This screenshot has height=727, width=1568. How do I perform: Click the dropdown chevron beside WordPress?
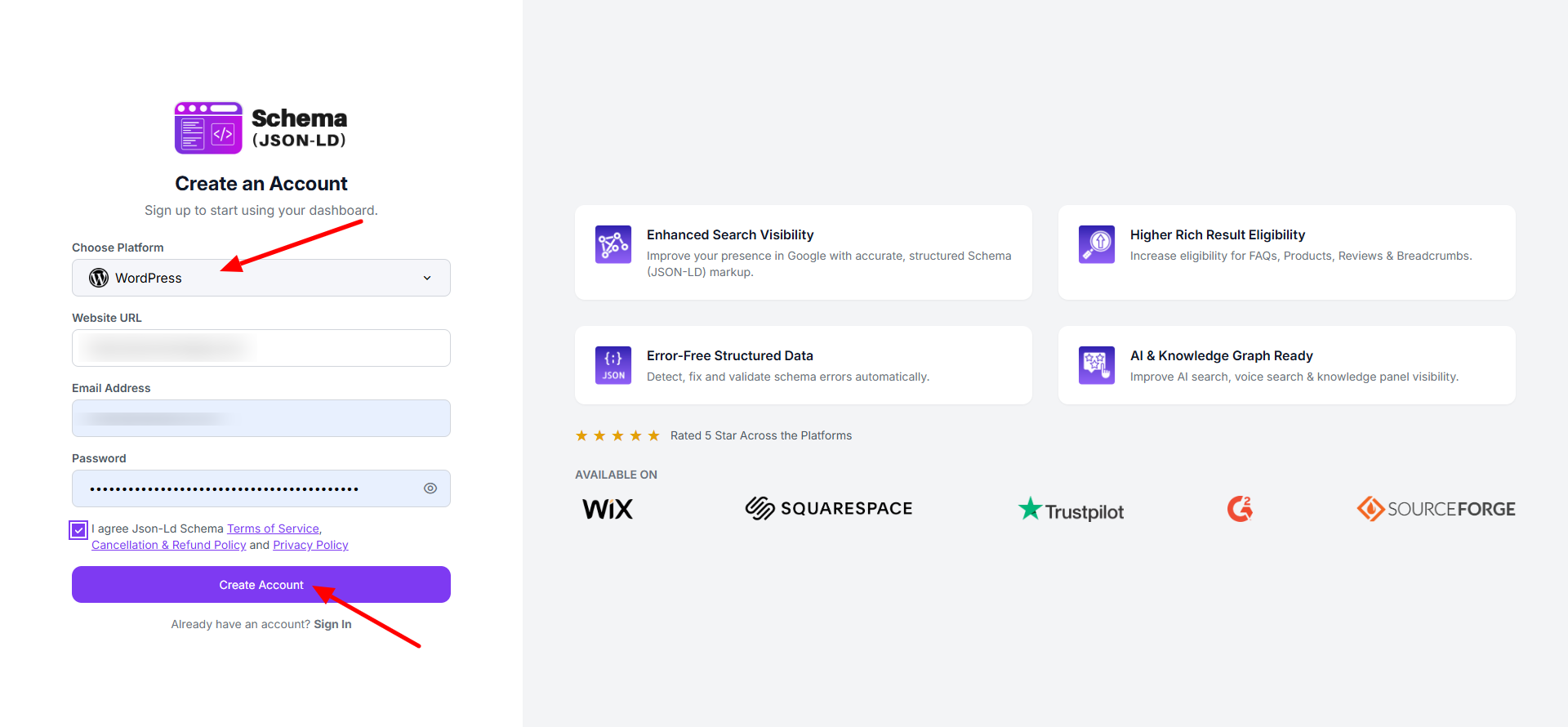pyautogui.click(x=427, y=279)
